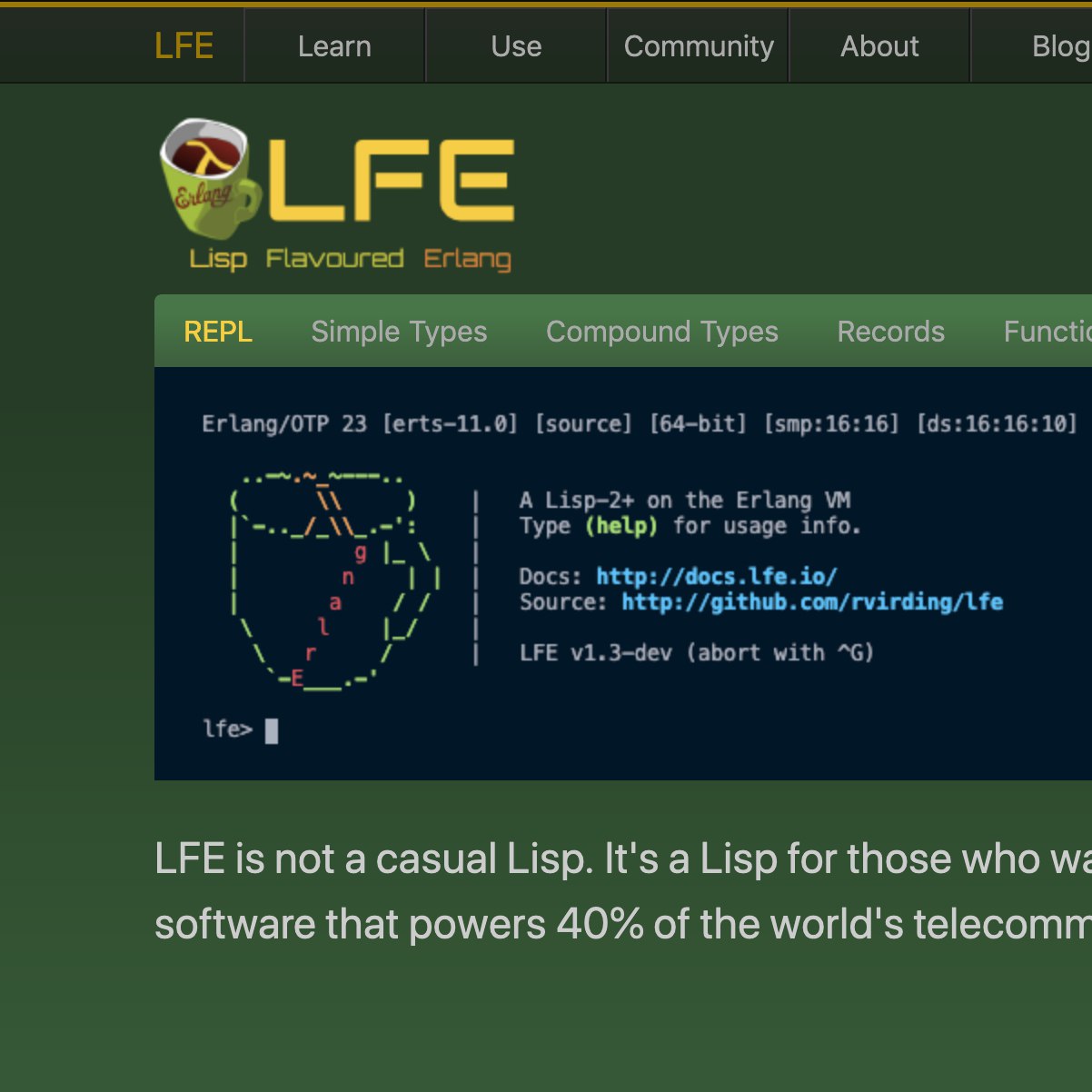Select the REPL tab
The image size is (1092, 1092).
click(x=218, y=332)
